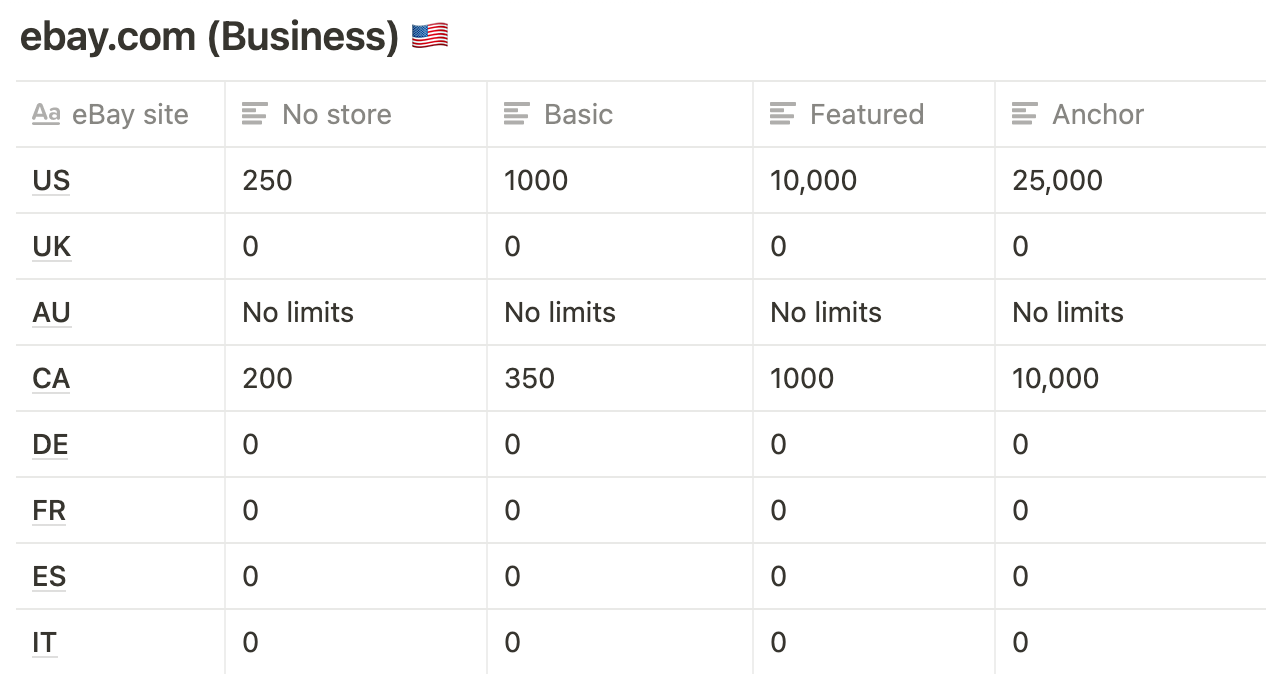The width and height of the screenshot is (1266, 676).
Task: Click the text property icon beside Featured
Action: tap(783, 114)
